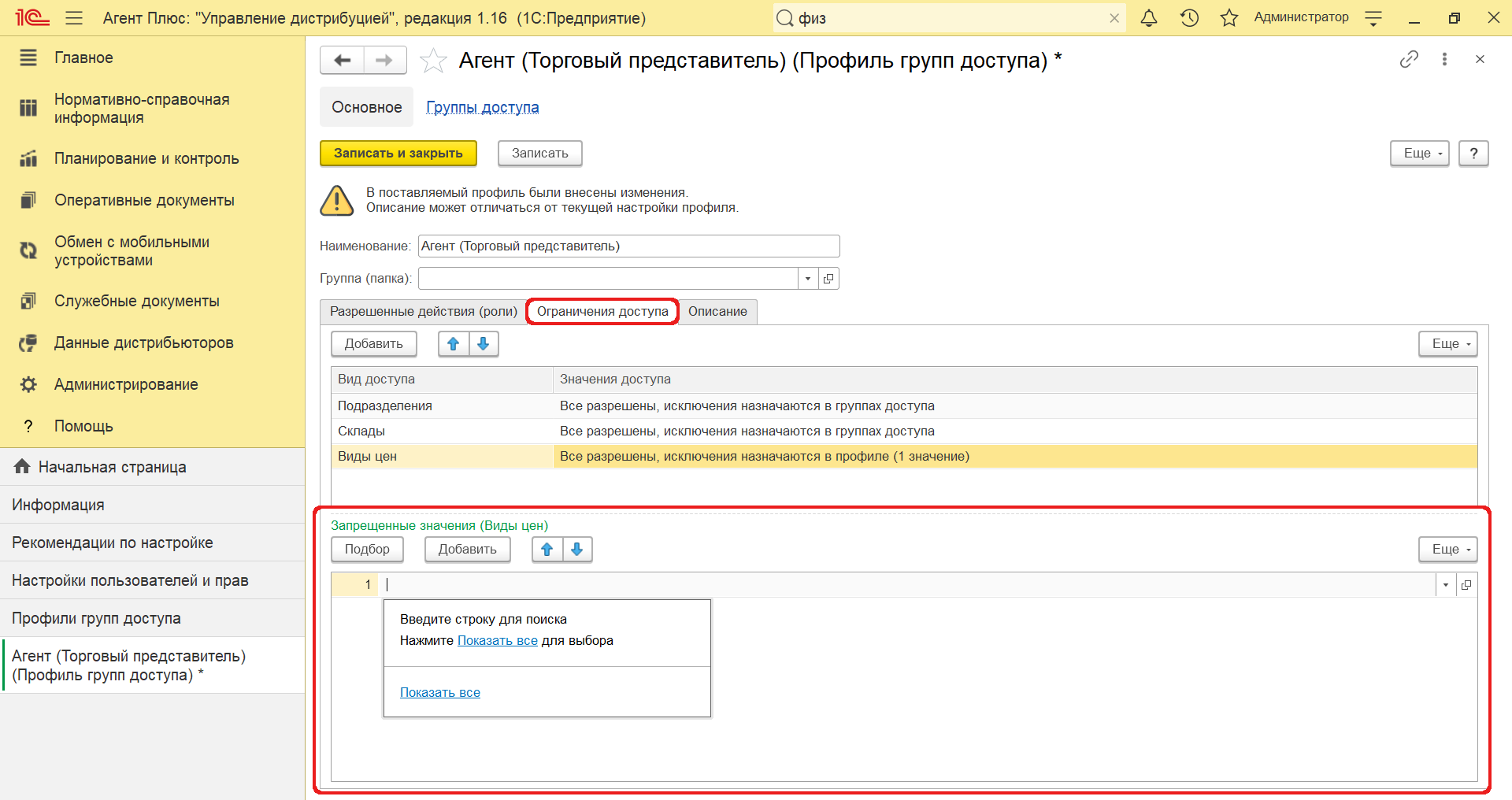1512x800 pixels.
Task: Open Настройки пользователей и прав tab
Action: click(x=152, y=580)
